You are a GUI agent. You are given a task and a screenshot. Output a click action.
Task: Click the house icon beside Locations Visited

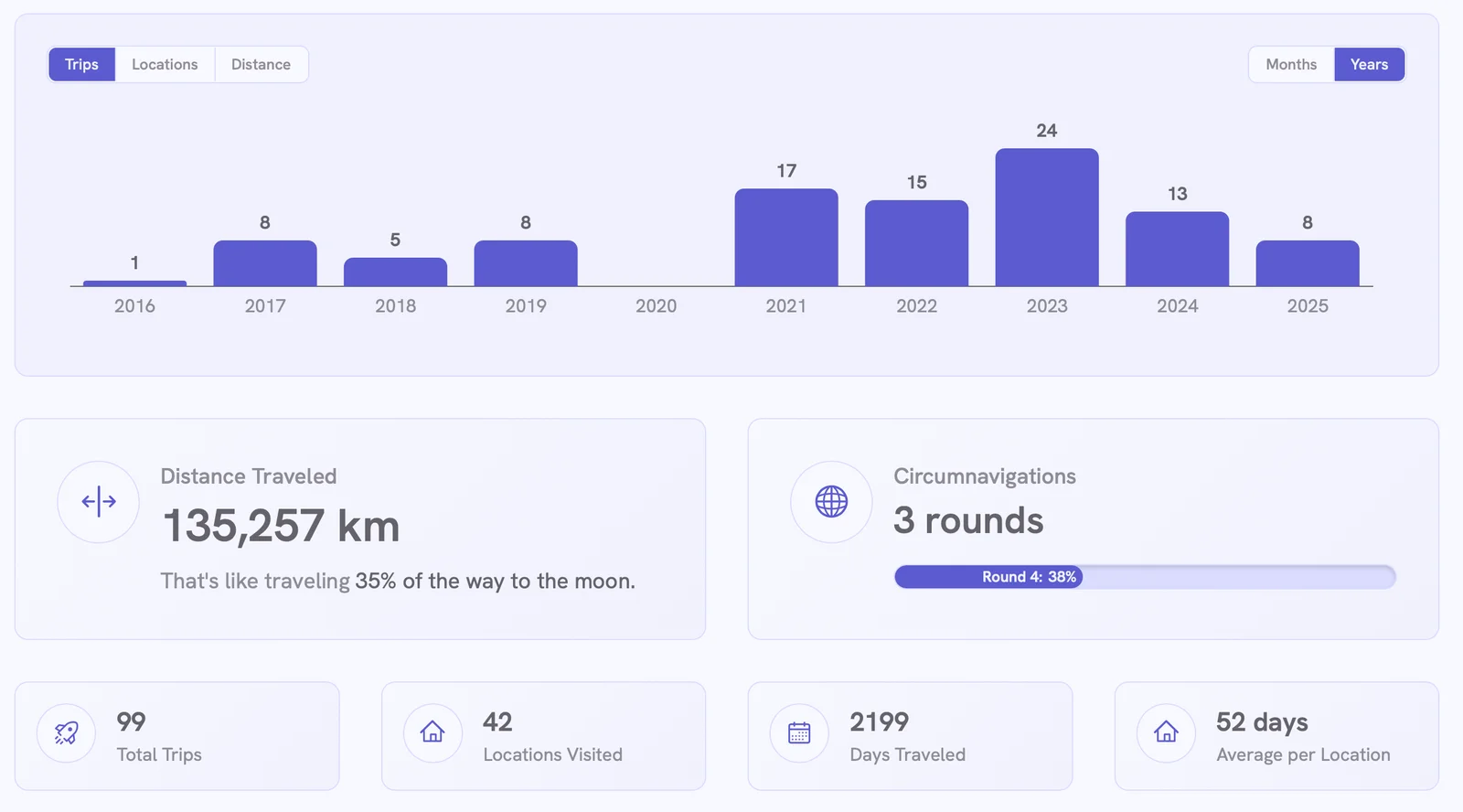[432, 732]
